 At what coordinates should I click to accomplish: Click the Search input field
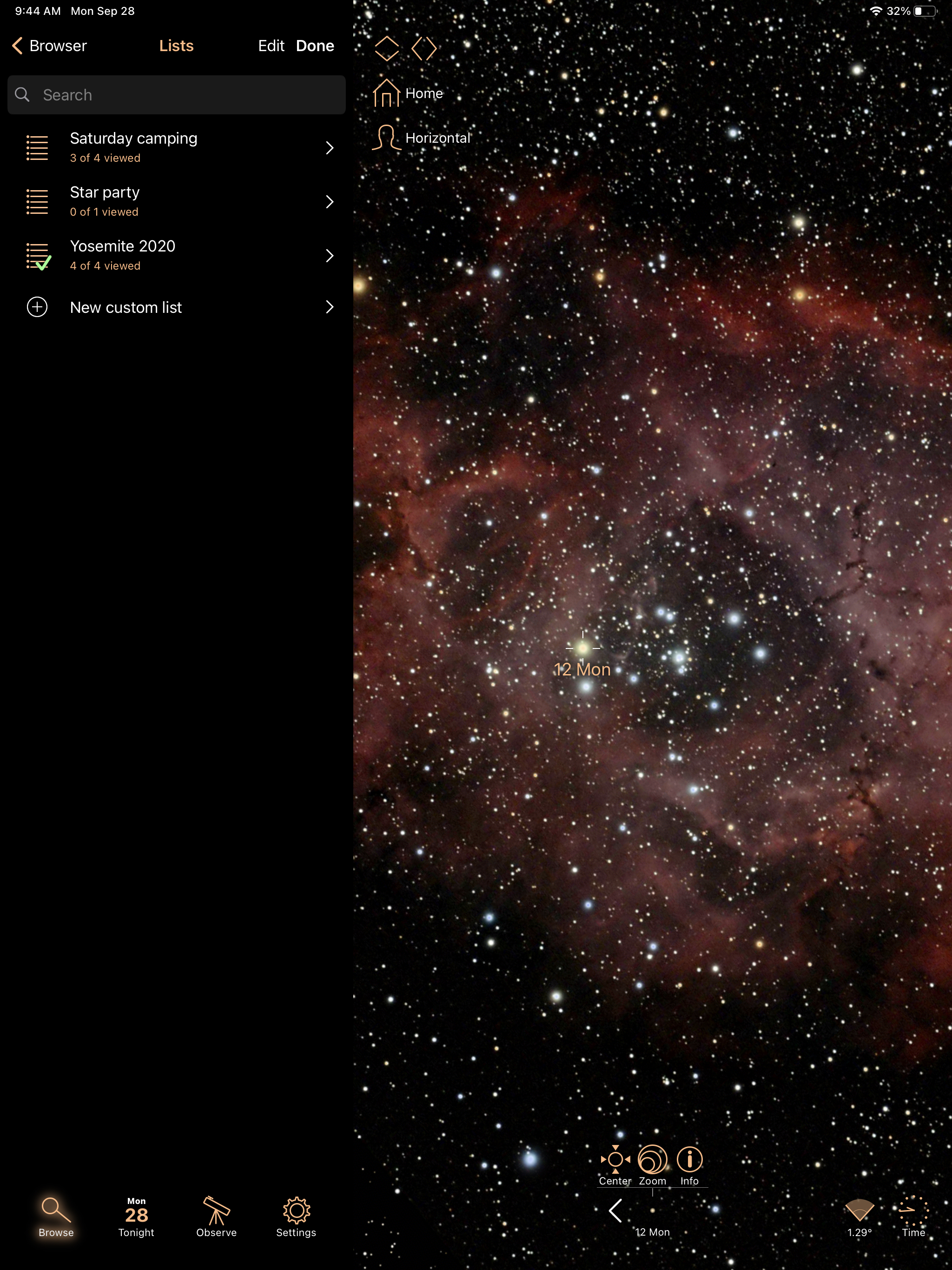(x=177, y=95)
